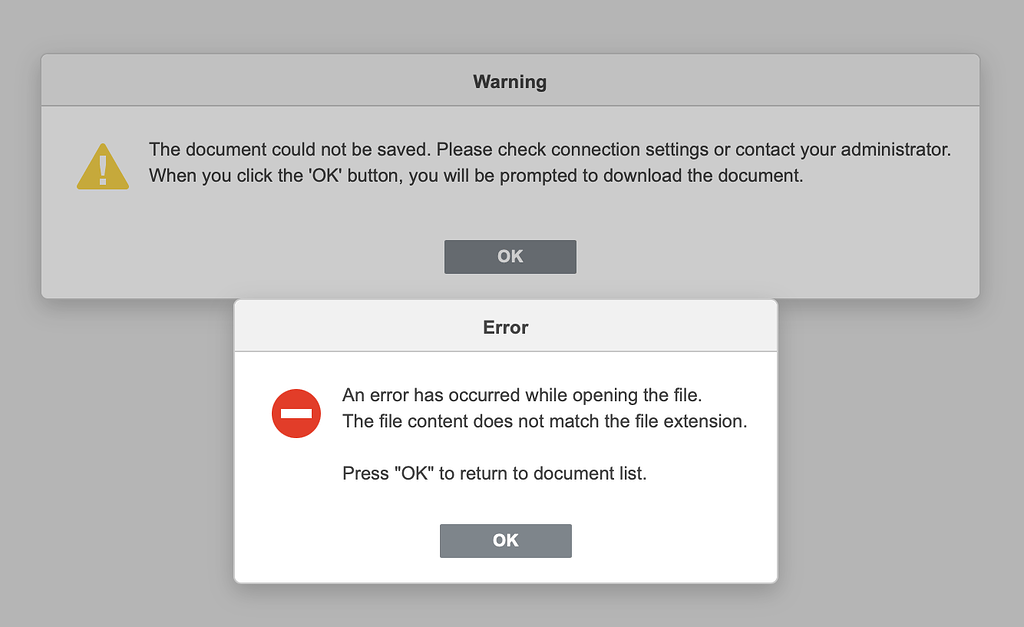The height and width of the screenshot is (627, 1024).
Task: Click gray background left of Error dialog
Action: [120, 450]
